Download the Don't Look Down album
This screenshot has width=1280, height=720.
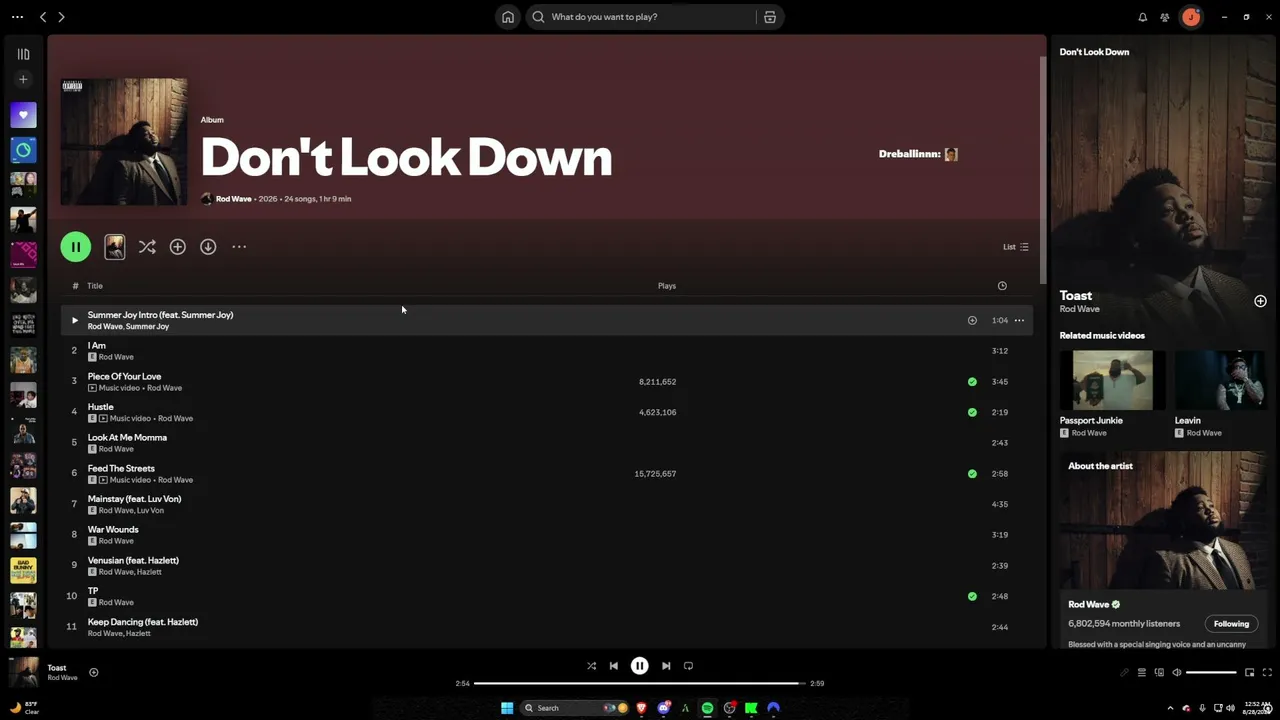click(x=208, y=247)
